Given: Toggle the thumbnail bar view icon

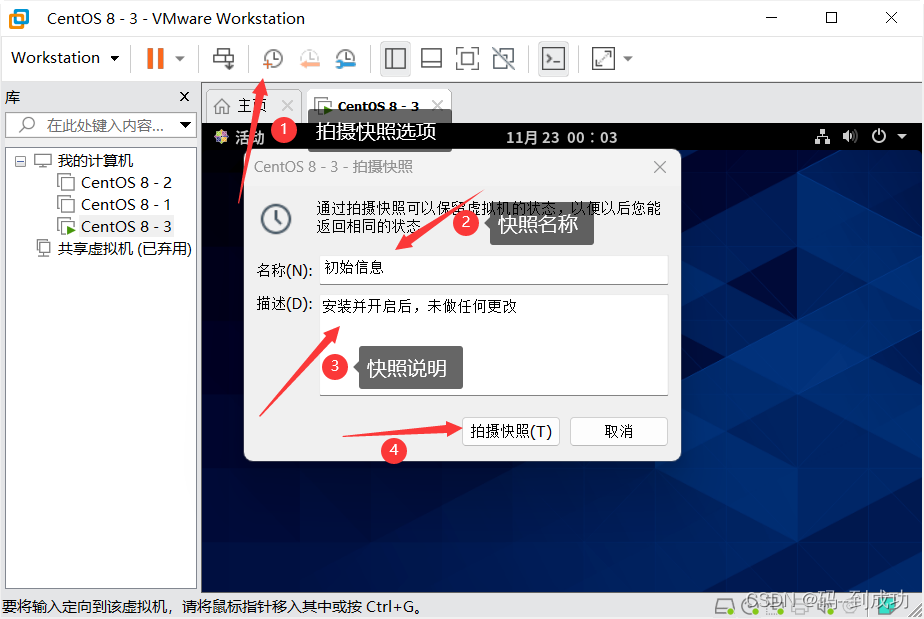Looking at the screenshot, I should pyautogui.click(x=431, y=58).
